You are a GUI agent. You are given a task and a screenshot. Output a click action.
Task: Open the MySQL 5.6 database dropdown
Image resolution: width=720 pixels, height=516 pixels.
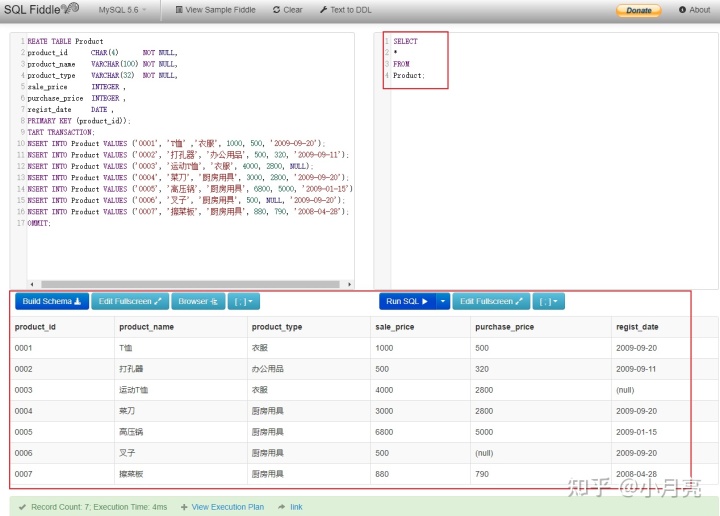click(x=122, y=10)
